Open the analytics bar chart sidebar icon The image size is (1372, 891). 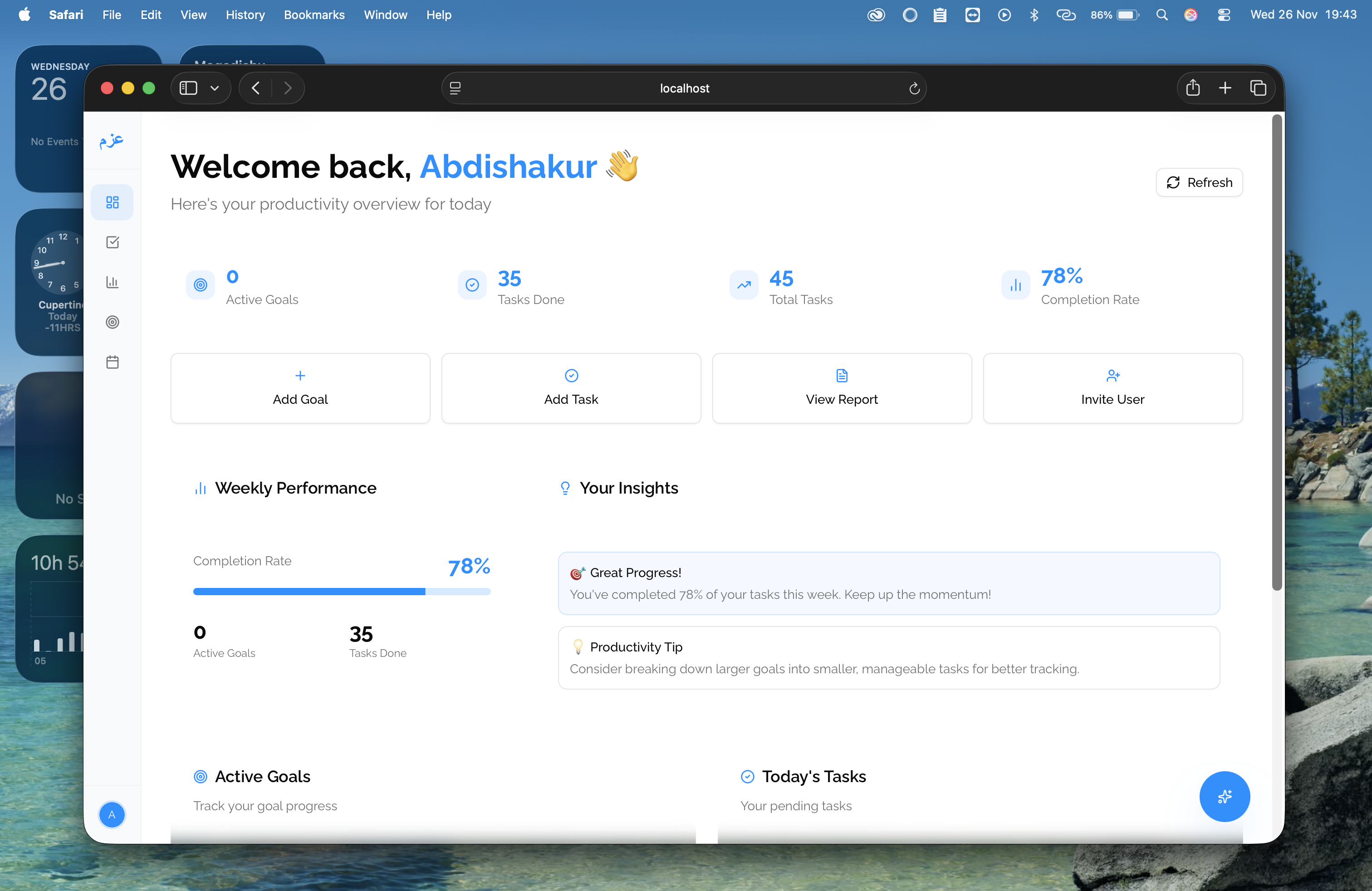(x=113, y=282)
